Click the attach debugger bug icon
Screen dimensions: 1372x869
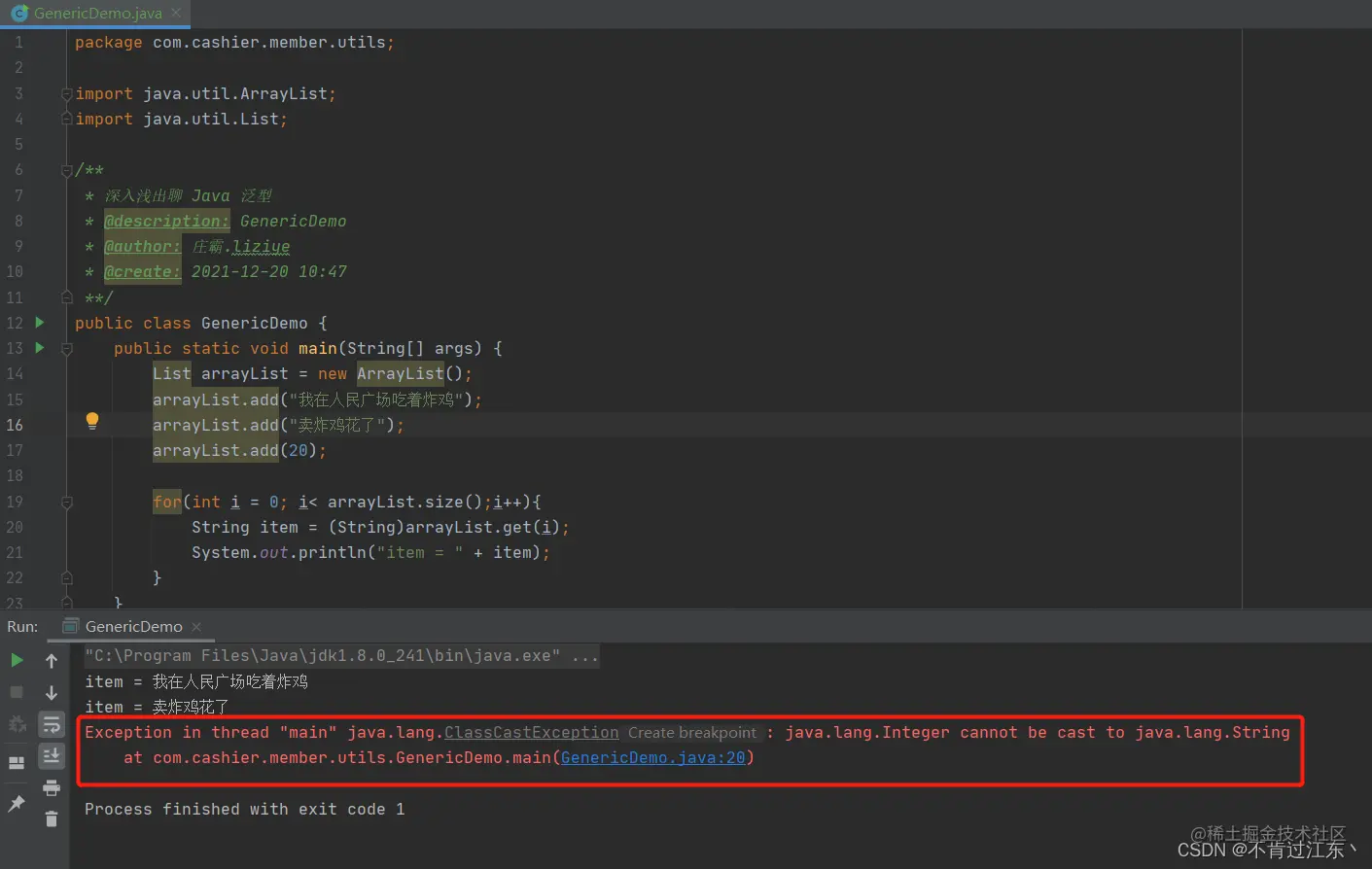tap(17, 724)
